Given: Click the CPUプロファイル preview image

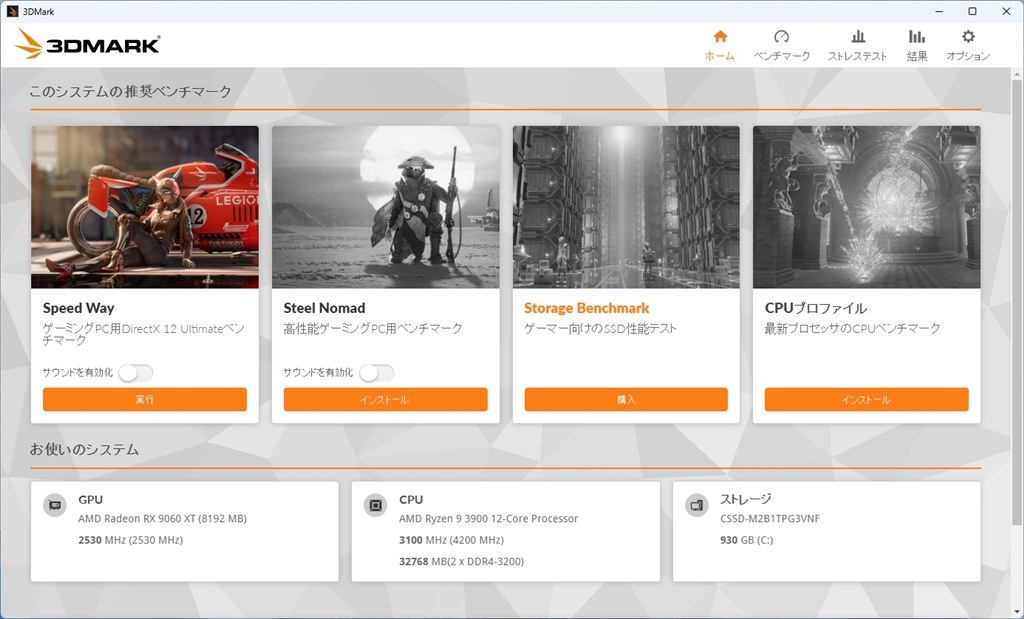Looking at the screenshot, I should pyautogui.click(x=866, y=205).
